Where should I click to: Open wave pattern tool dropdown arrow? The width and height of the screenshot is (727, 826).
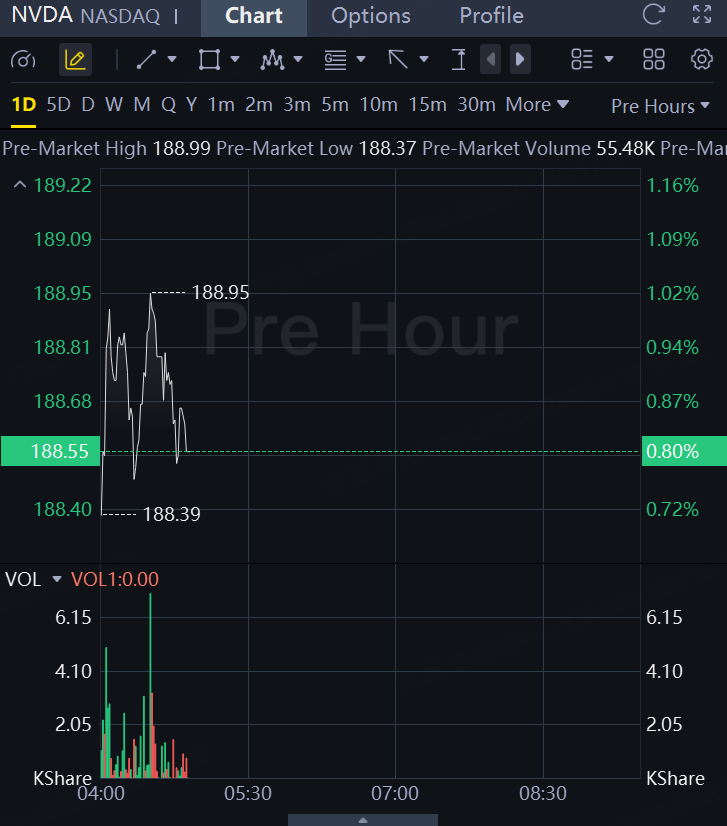[298, 60]
